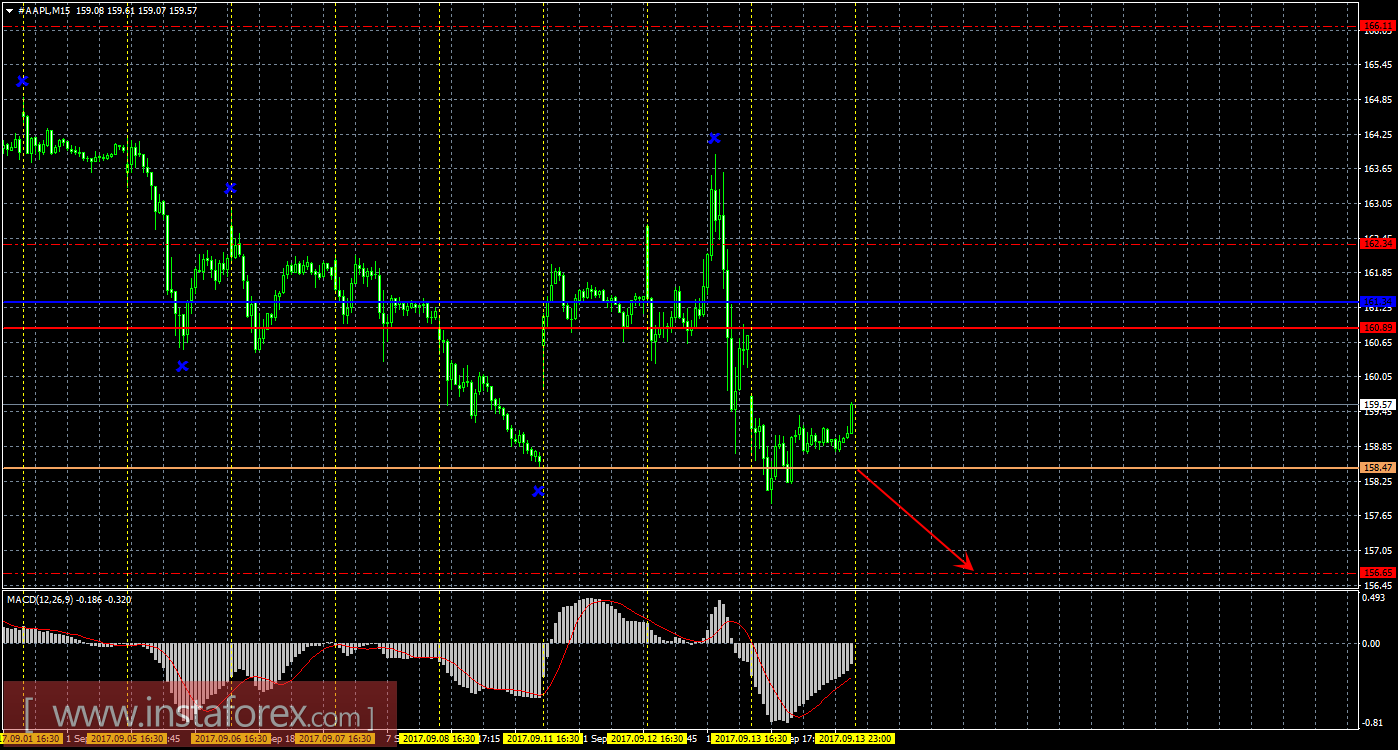Click the blue 161.34 price level label

(x=1378, y=301)
